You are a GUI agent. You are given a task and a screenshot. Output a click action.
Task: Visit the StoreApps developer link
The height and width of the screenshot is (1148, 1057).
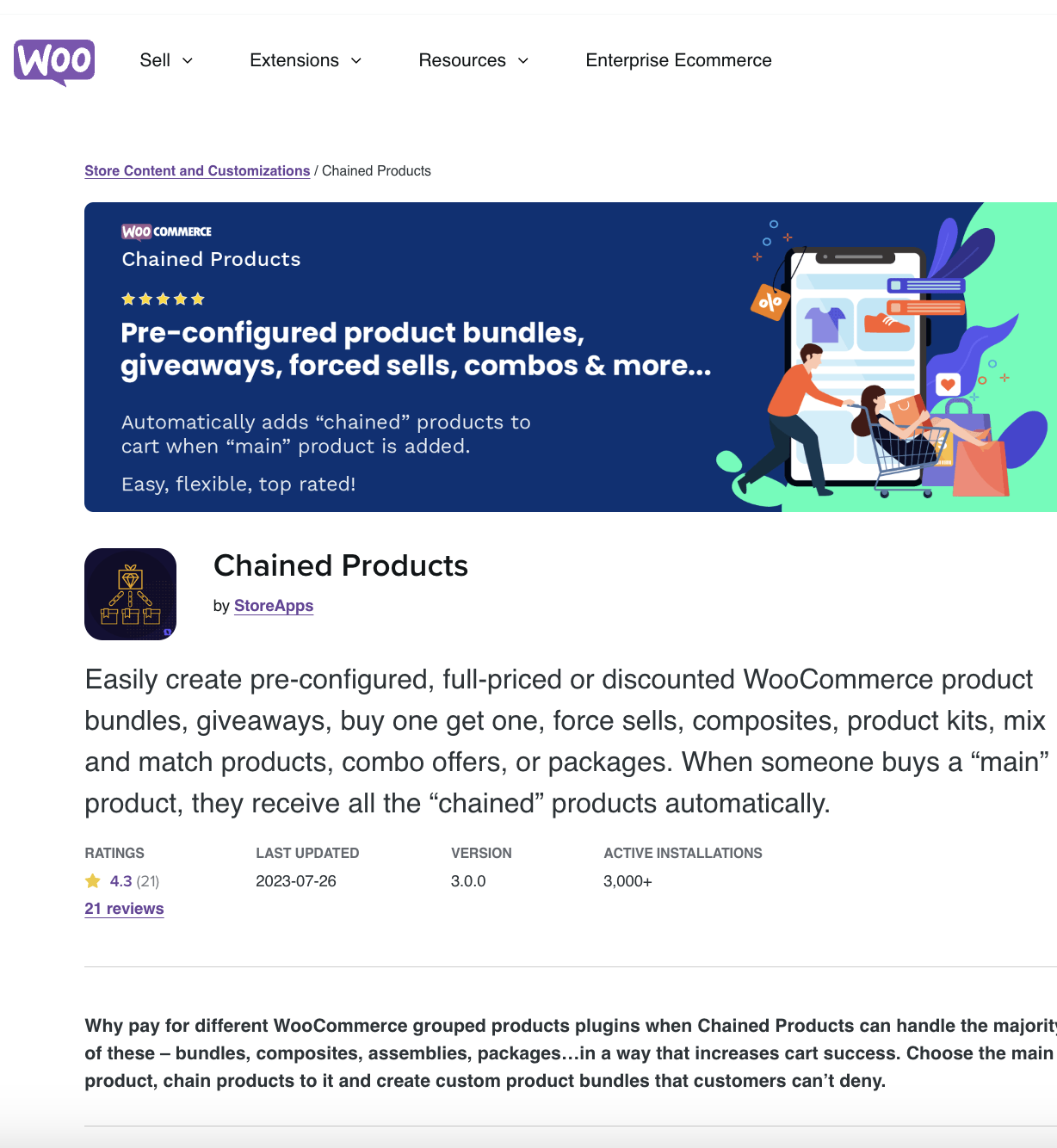(274, 606)
